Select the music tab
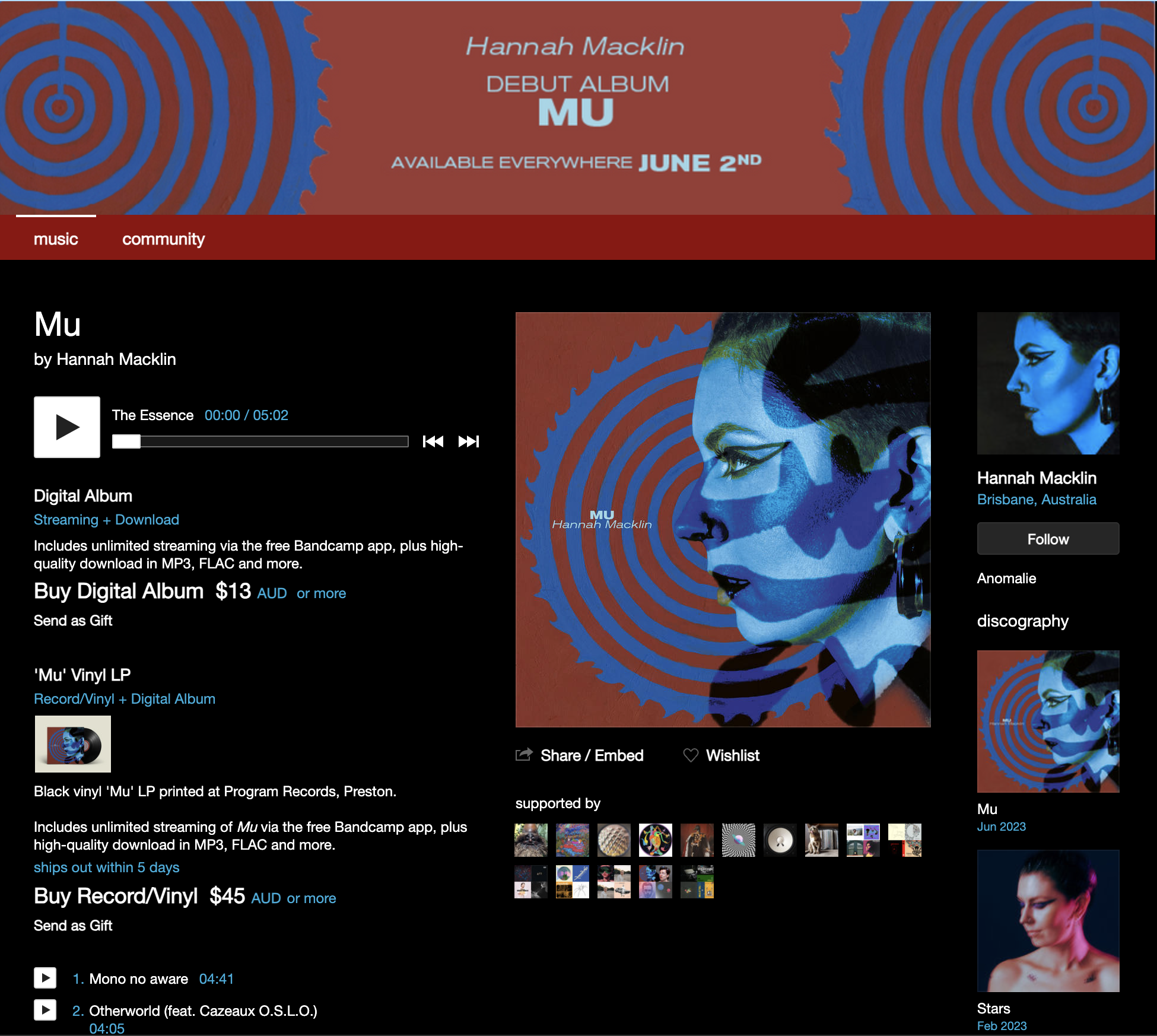Viewport: 1157px width, 1036px height. (56, 239)
